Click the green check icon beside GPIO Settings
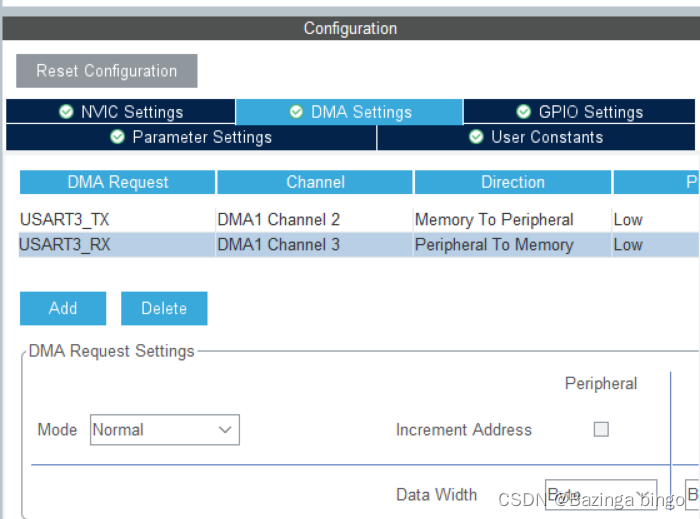This screenshot has width=700, height=519. tap(524, 112)
